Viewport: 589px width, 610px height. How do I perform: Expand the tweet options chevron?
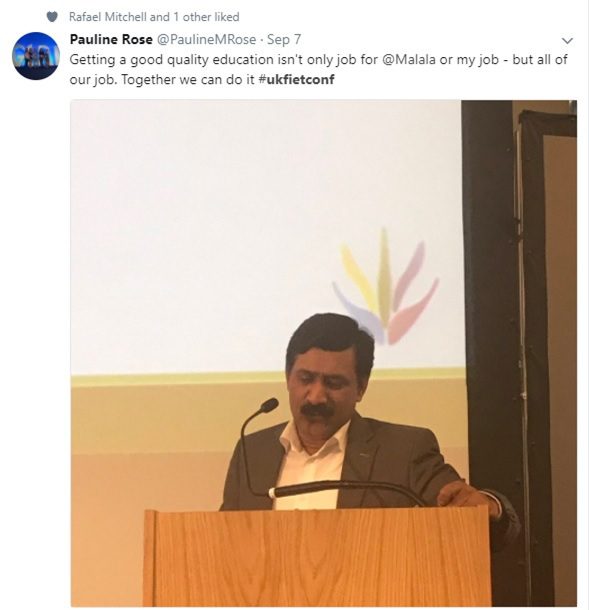[x=568, y=40]
